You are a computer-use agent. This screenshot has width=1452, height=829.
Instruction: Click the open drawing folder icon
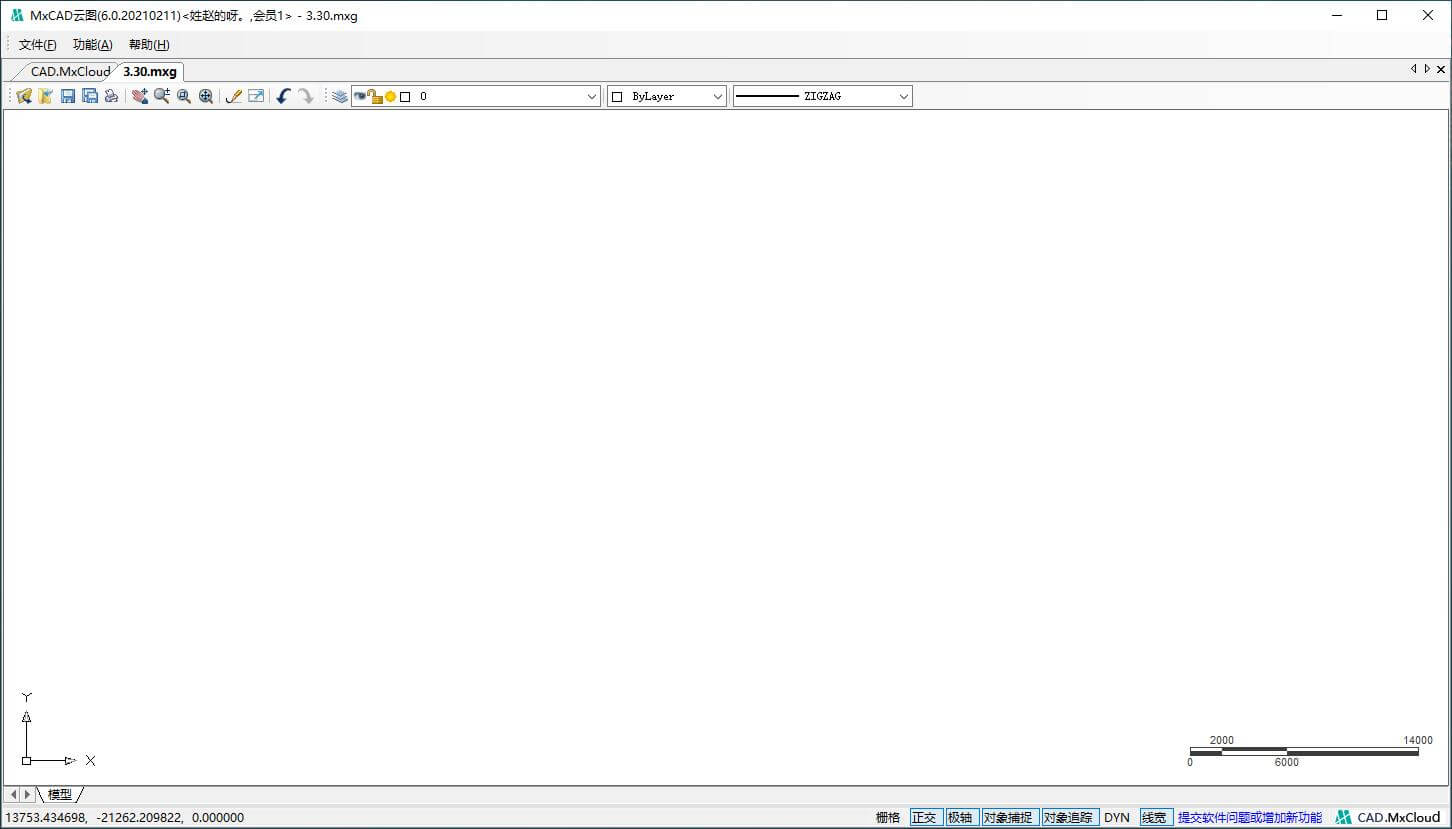coord(24,96)
